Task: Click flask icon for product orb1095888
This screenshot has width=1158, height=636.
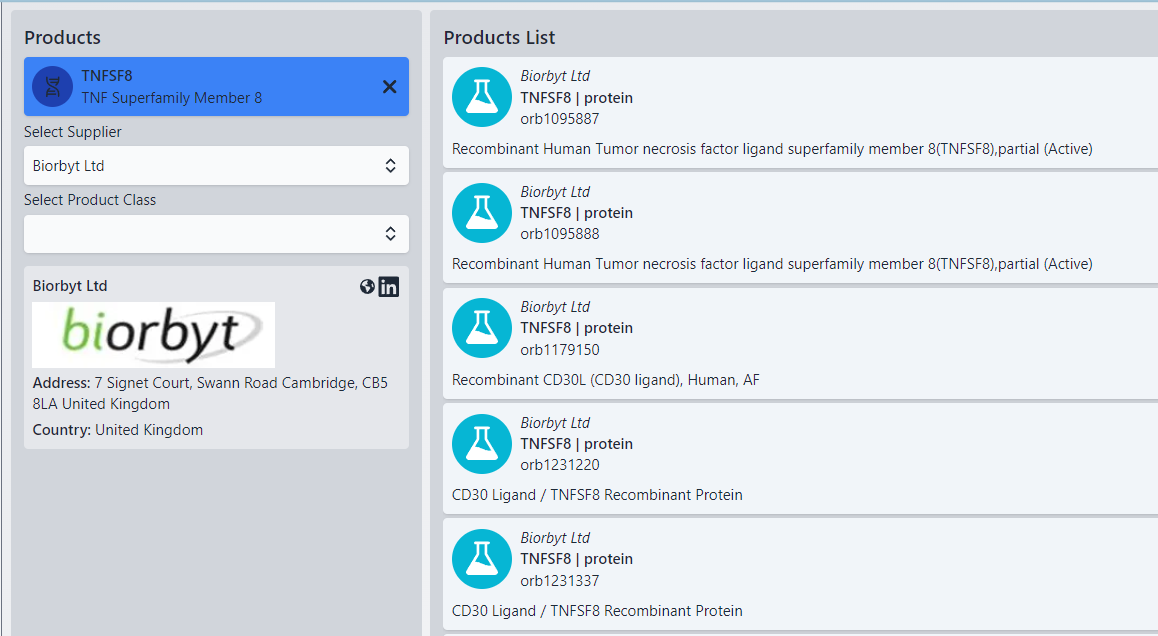Action: point(482,213)
